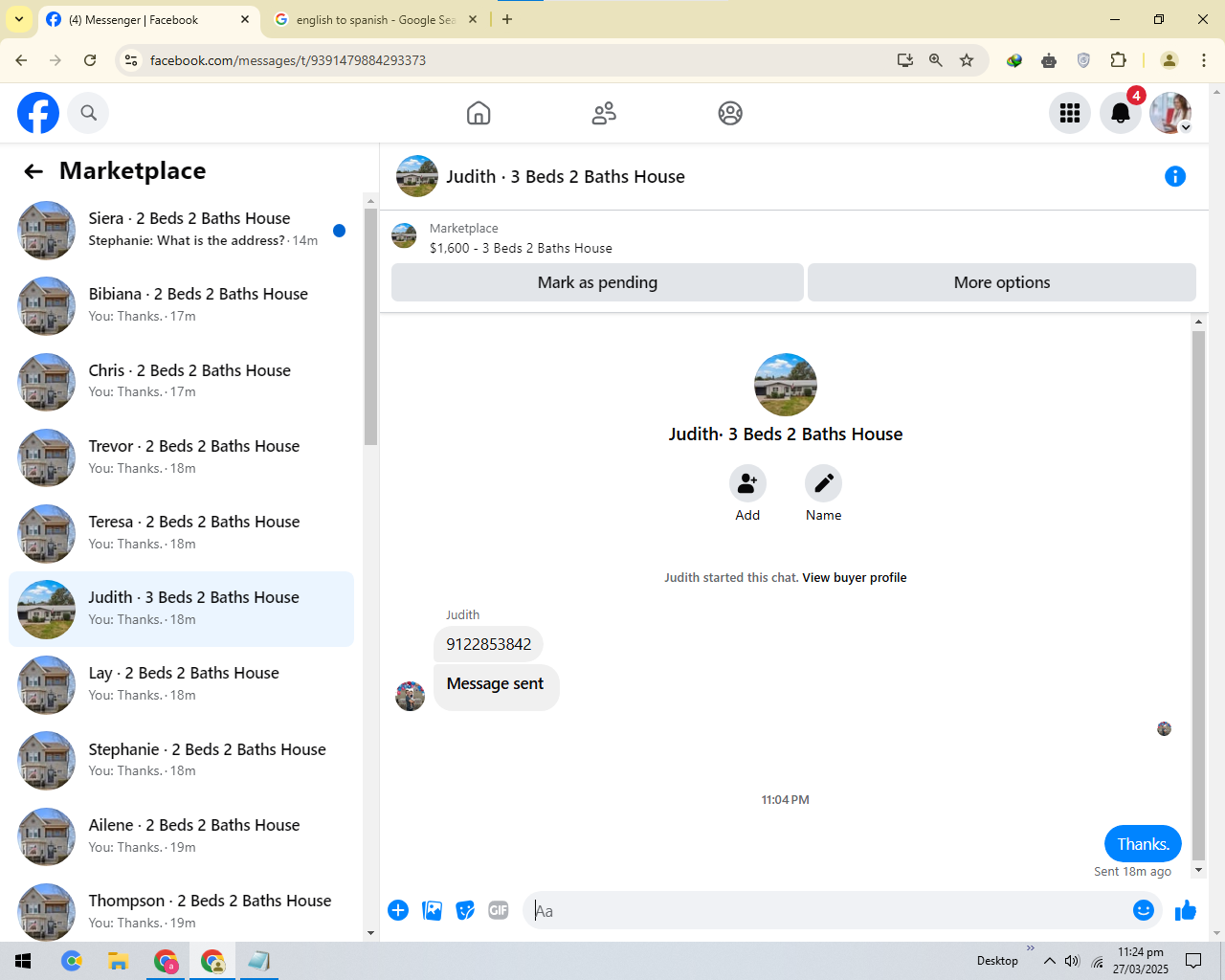Open File Explorer from the taskbar
The image size is (1225, 980).
(x=119, y=961)
